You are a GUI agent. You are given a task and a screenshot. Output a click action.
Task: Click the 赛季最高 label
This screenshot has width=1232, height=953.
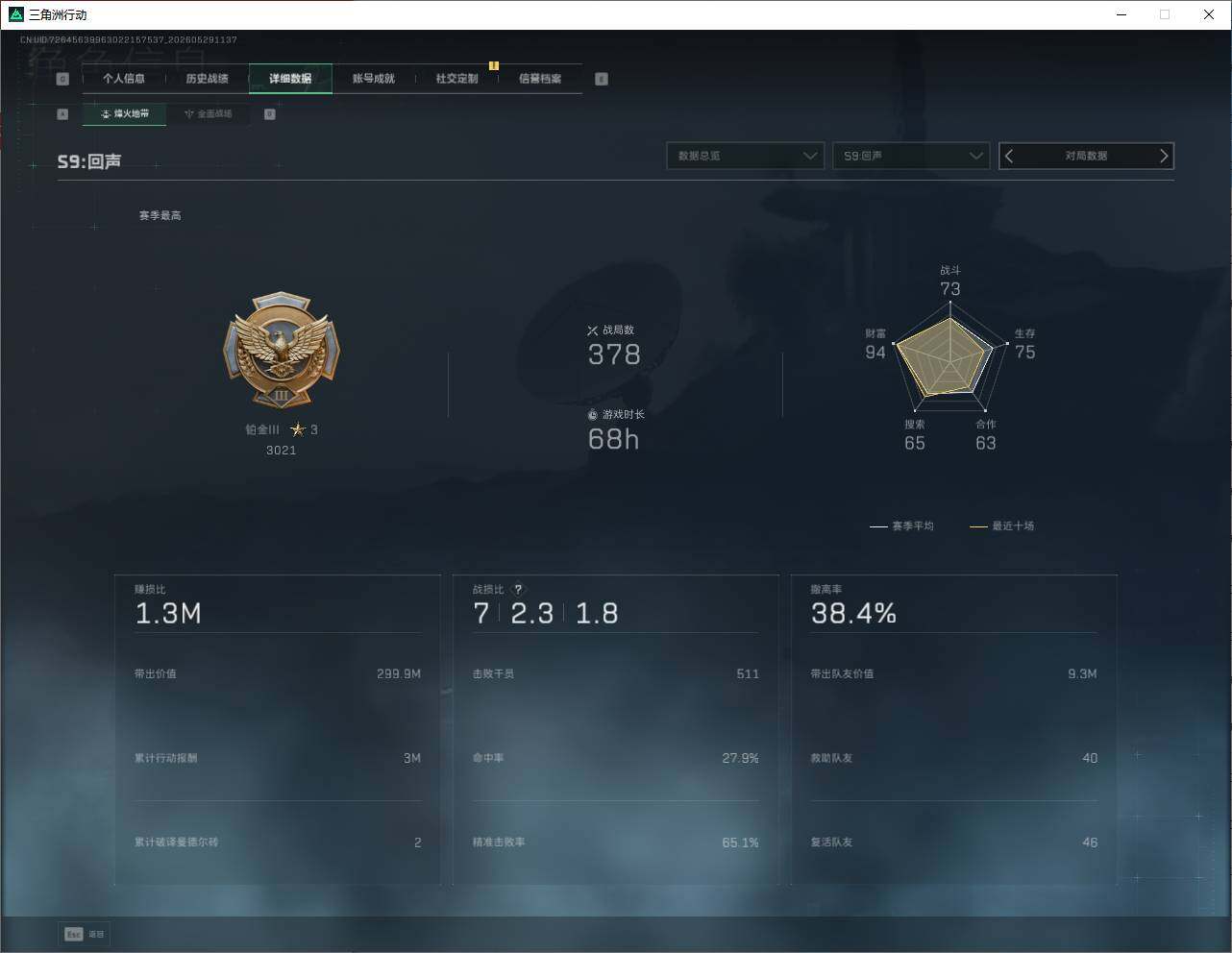coord(160,216)
